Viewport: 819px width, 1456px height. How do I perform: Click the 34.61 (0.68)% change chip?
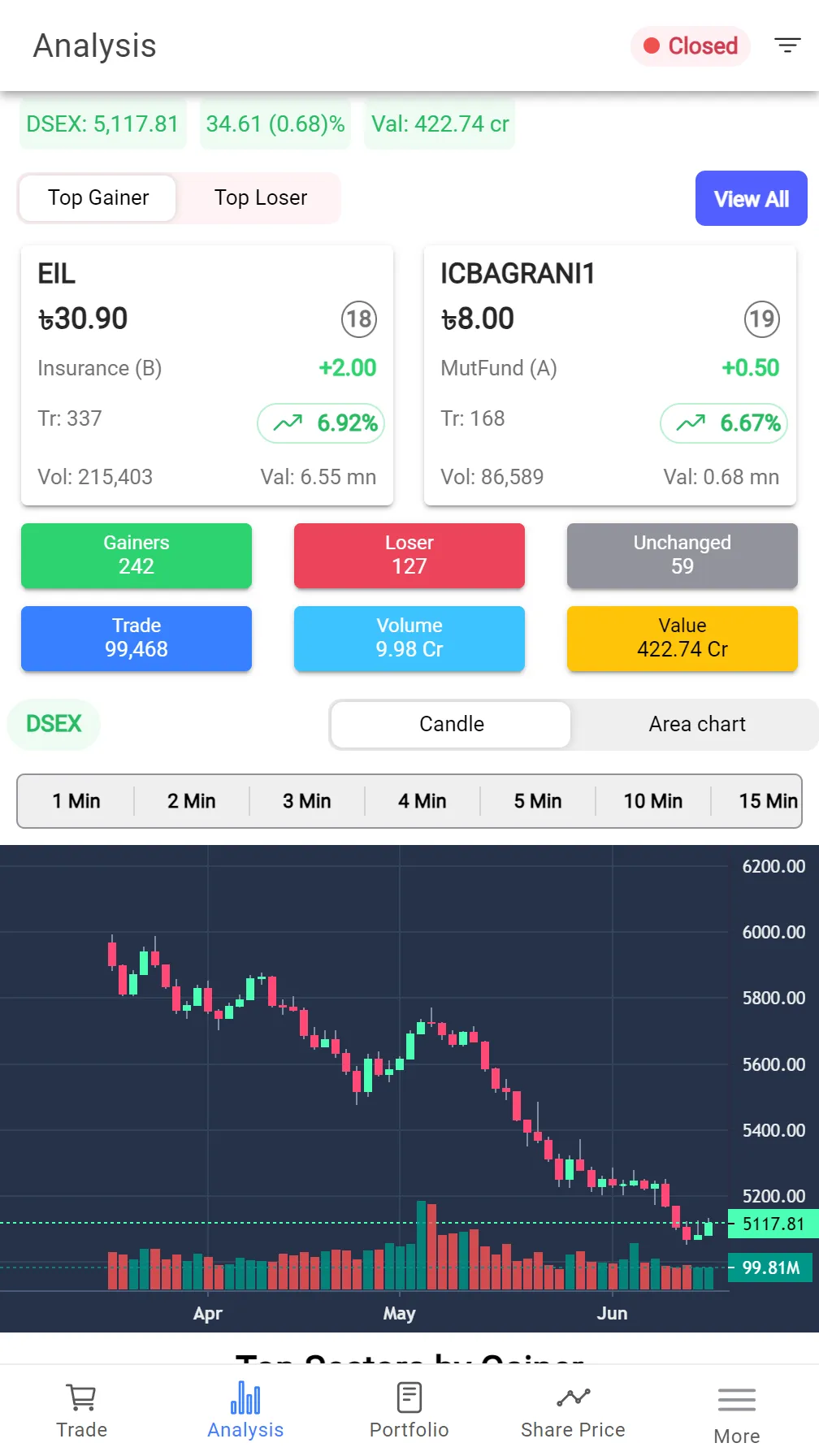point(275,123)
